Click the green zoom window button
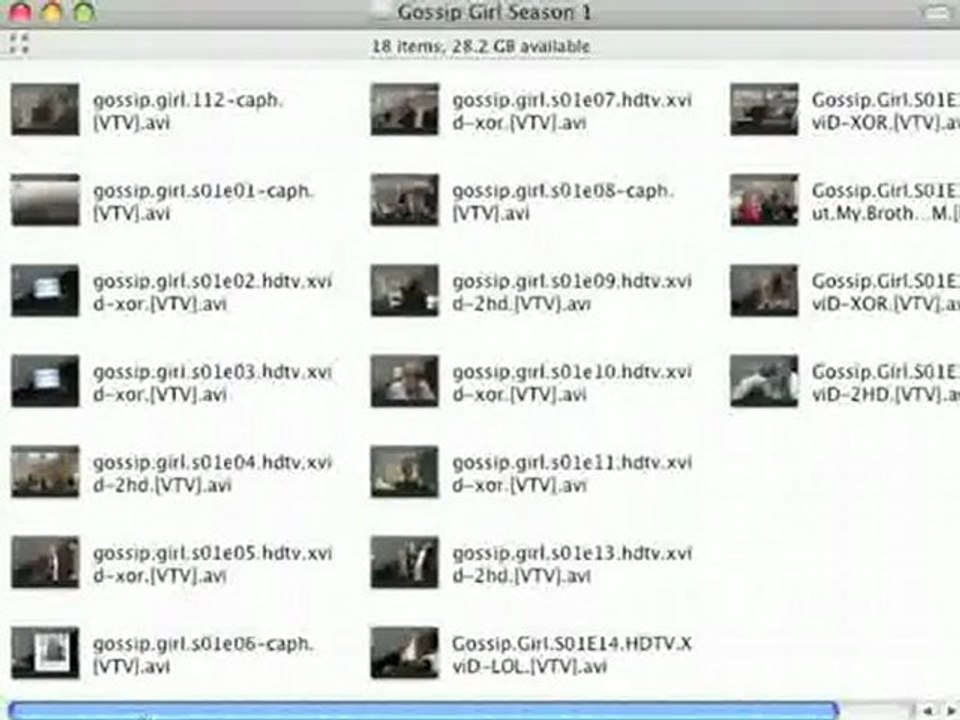The image size is (960, 720). tap(84, 12)
